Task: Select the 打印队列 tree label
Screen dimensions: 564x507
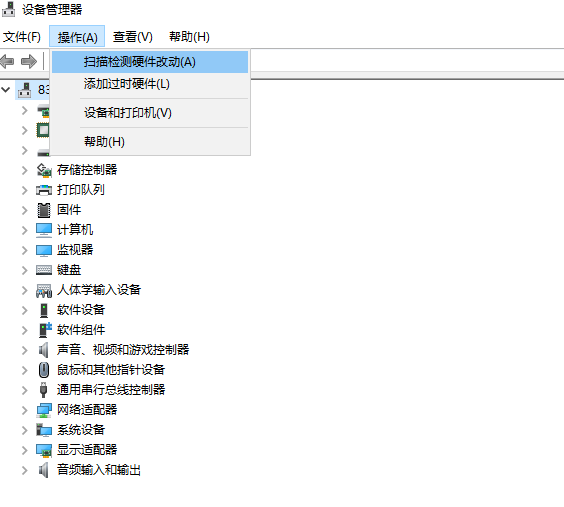Action: pyautogui.click(x=81, y=190)
